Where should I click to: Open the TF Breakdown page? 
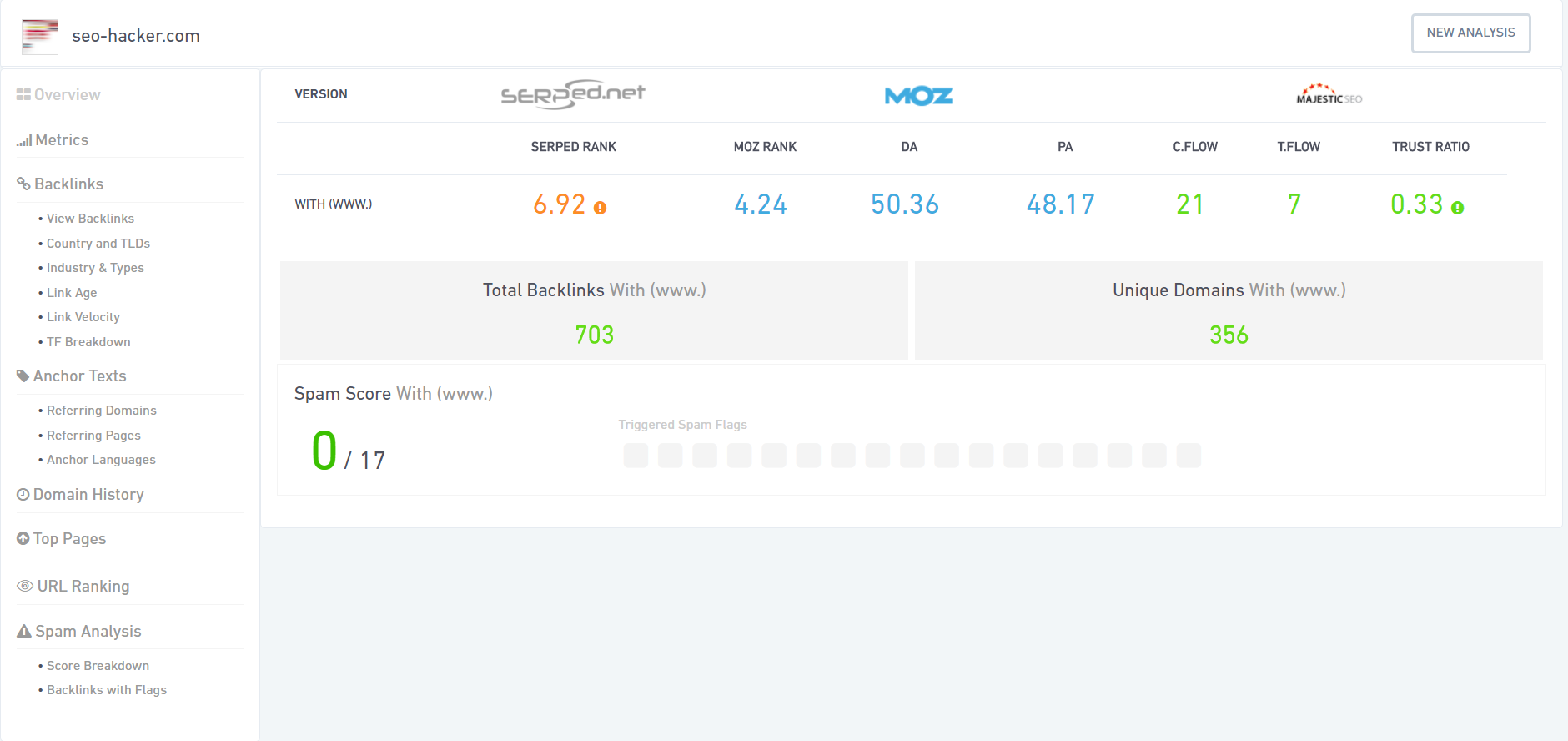pyautogui.click(x=88, y=342)
